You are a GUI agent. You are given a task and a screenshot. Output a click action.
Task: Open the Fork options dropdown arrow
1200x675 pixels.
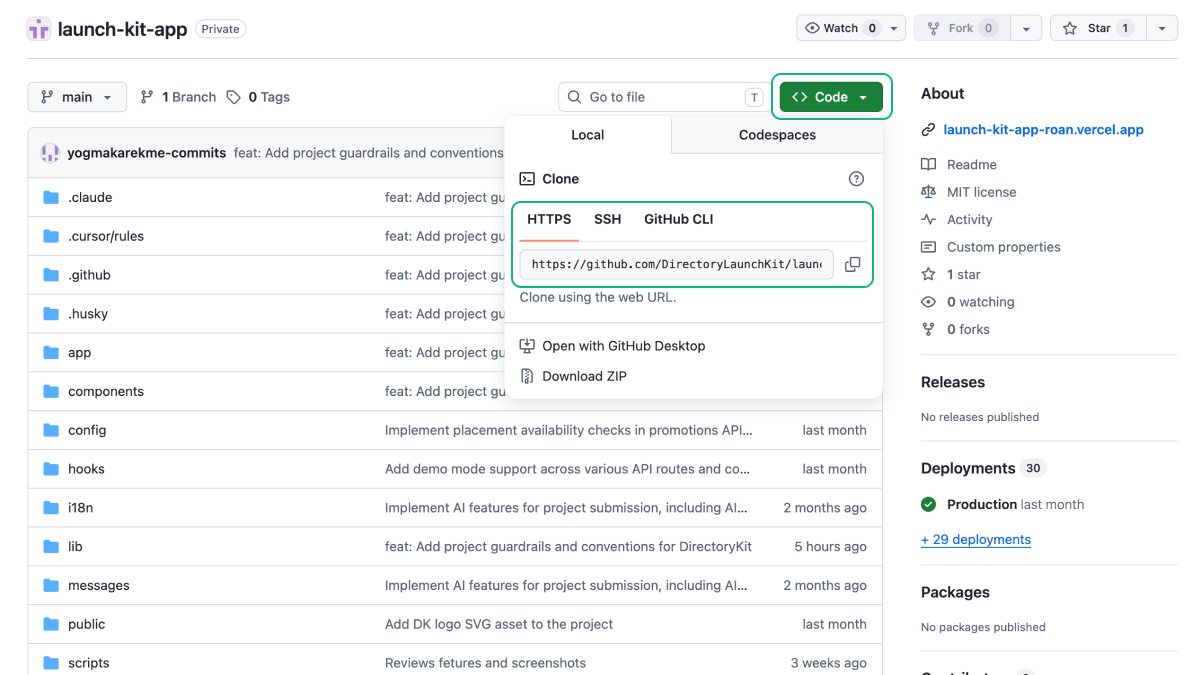1026,28
